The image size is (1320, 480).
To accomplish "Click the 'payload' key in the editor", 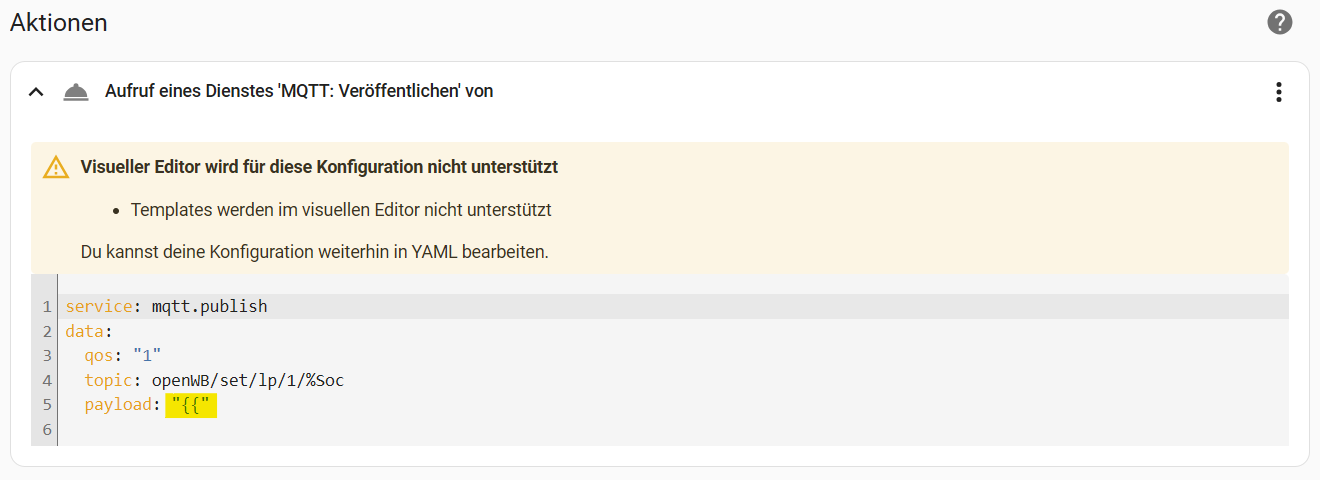I will (120, 405).
